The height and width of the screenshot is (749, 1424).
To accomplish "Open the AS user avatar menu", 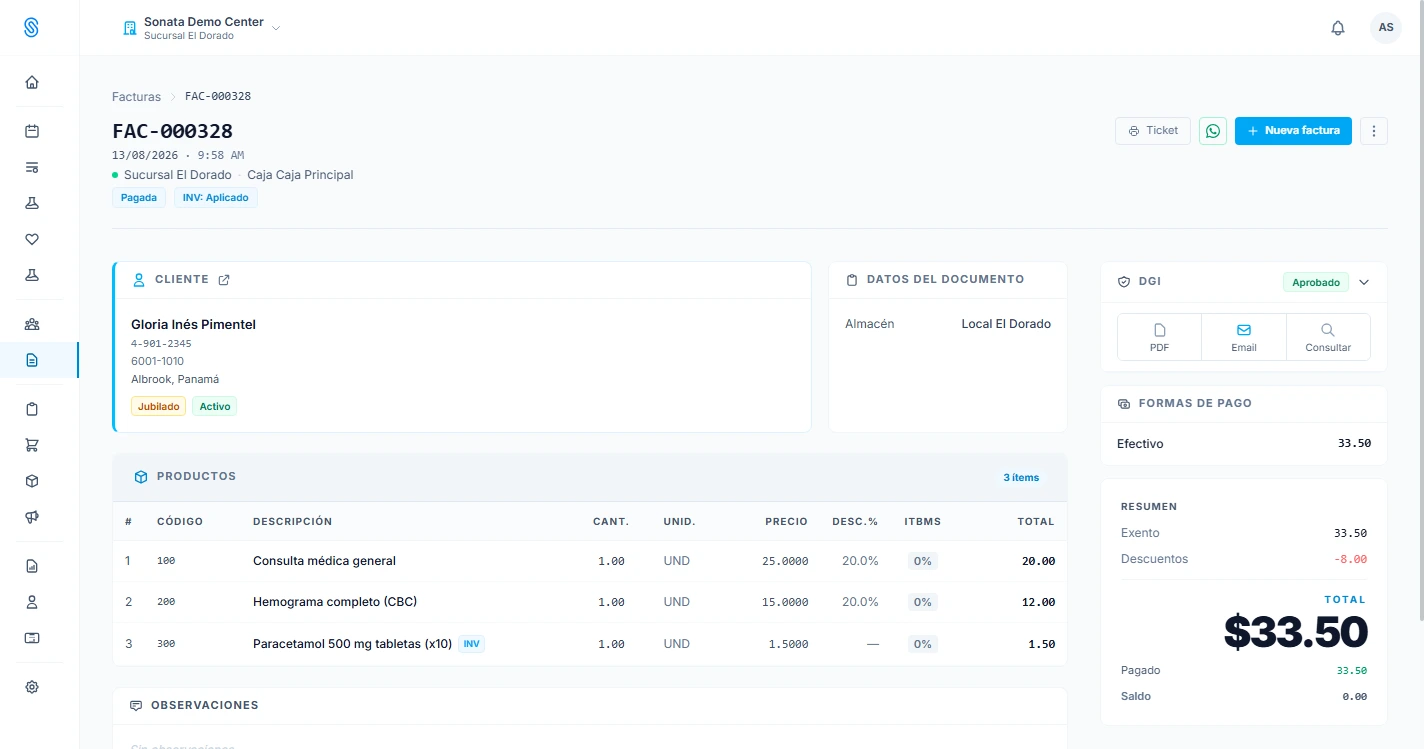I will coord(1386,28).
